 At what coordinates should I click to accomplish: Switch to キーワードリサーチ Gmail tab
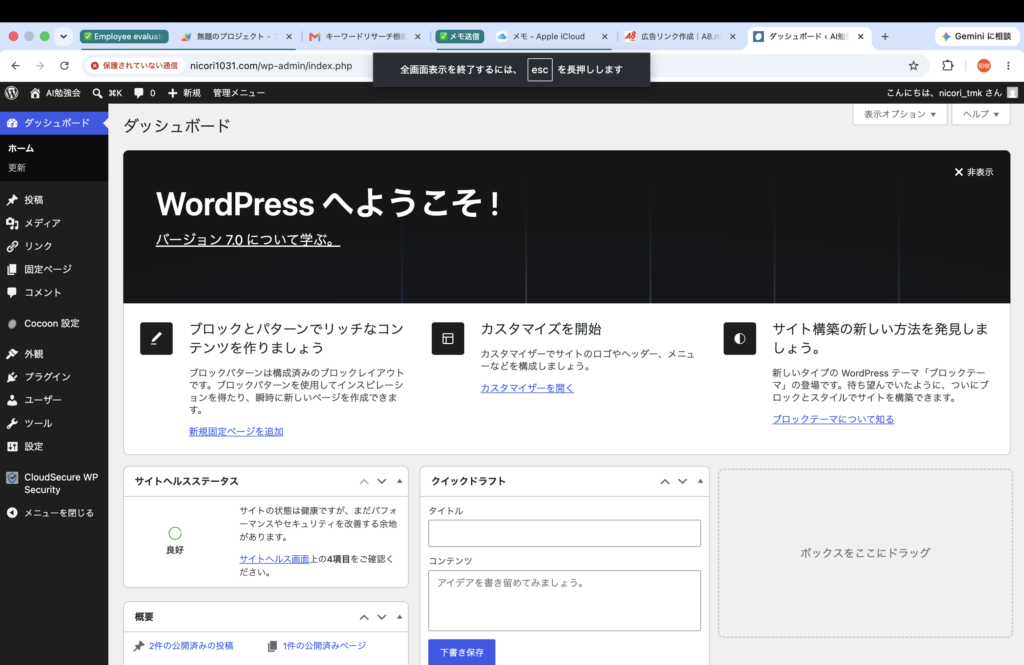tap(364, 37)
